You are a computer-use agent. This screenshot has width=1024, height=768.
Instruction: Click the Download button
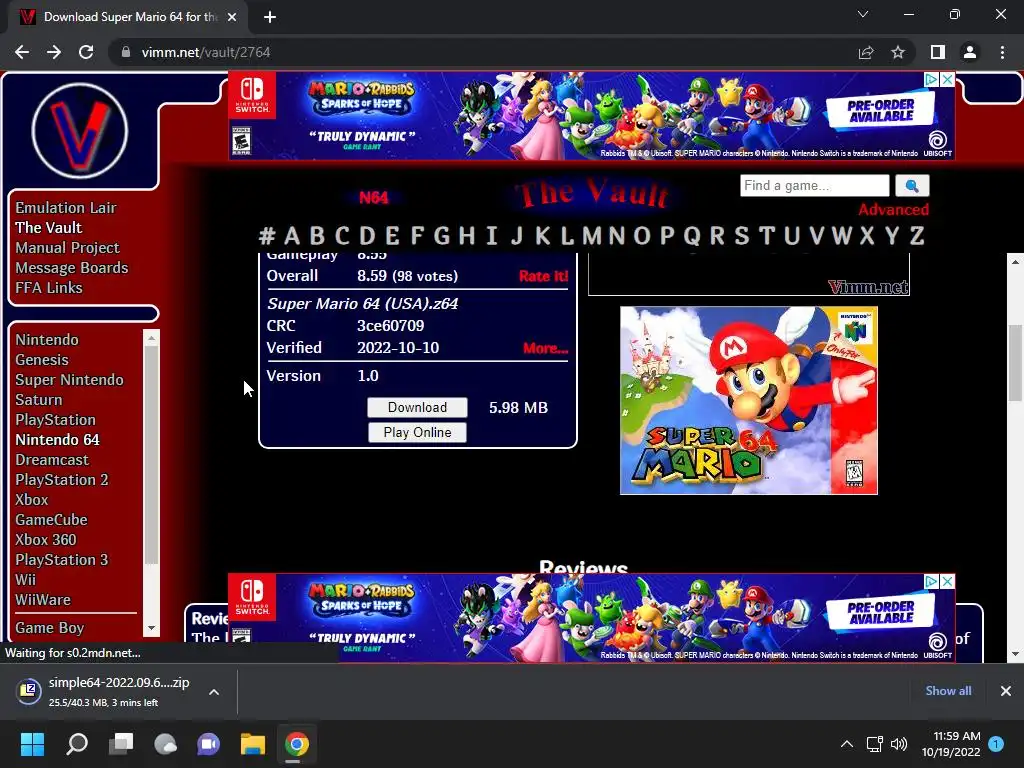pyautogui.click(x=417, y=408)
